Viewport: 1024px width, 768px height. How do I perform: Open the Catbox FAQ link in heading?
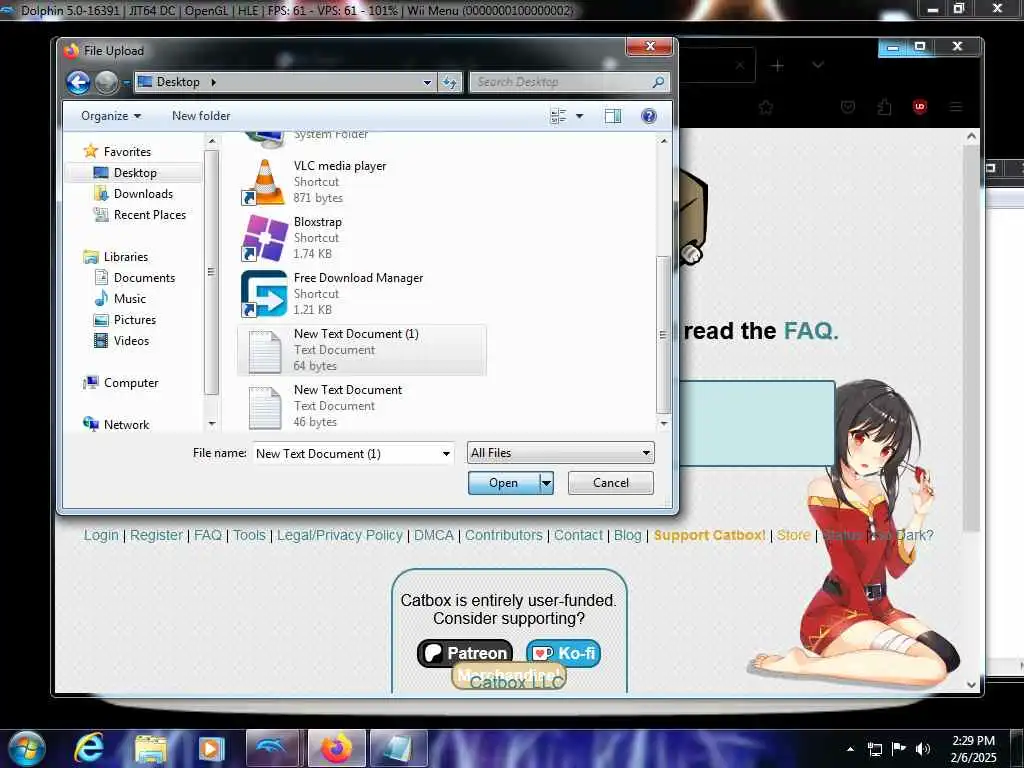point(810,331)
